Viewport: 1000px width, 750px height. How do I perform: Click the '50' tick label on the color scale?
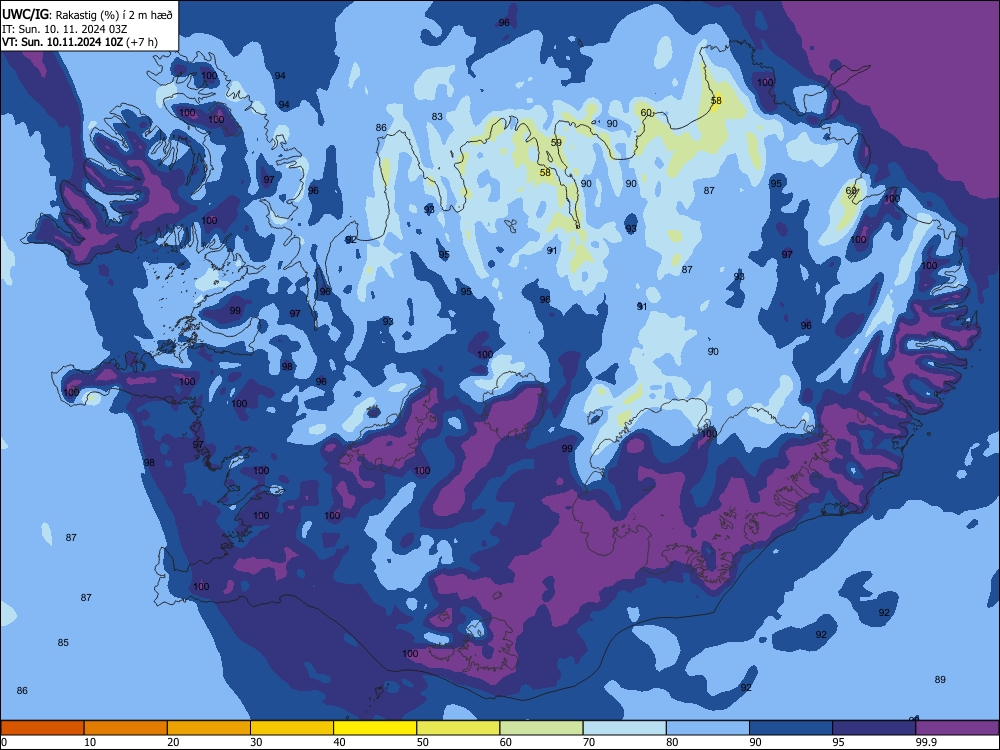point(423,742)
